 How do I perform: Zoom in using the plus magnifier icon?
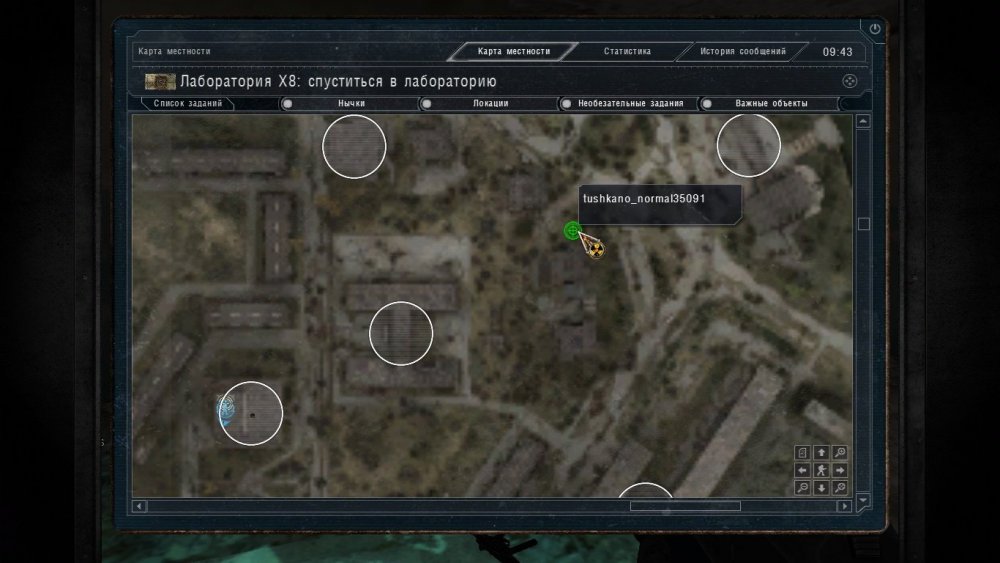[840, 453]
